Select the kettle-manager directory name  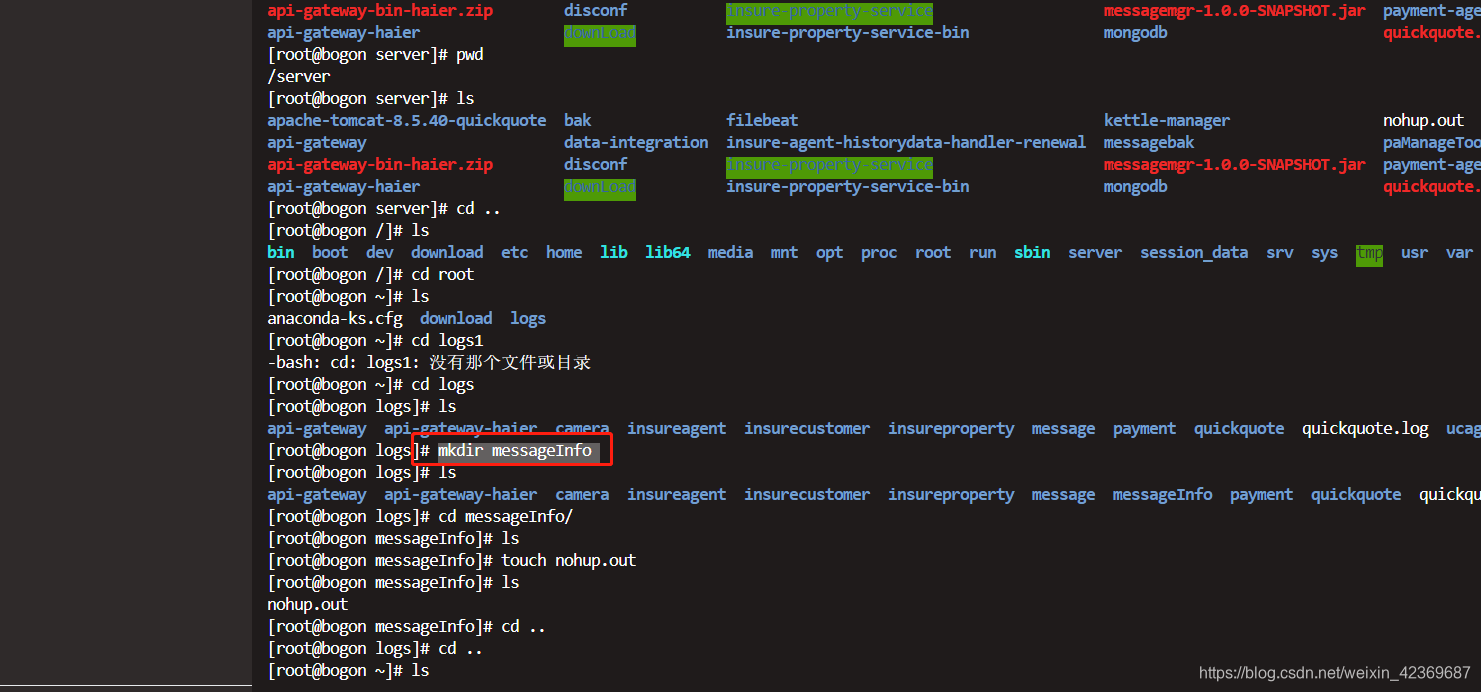(1166, 120)
